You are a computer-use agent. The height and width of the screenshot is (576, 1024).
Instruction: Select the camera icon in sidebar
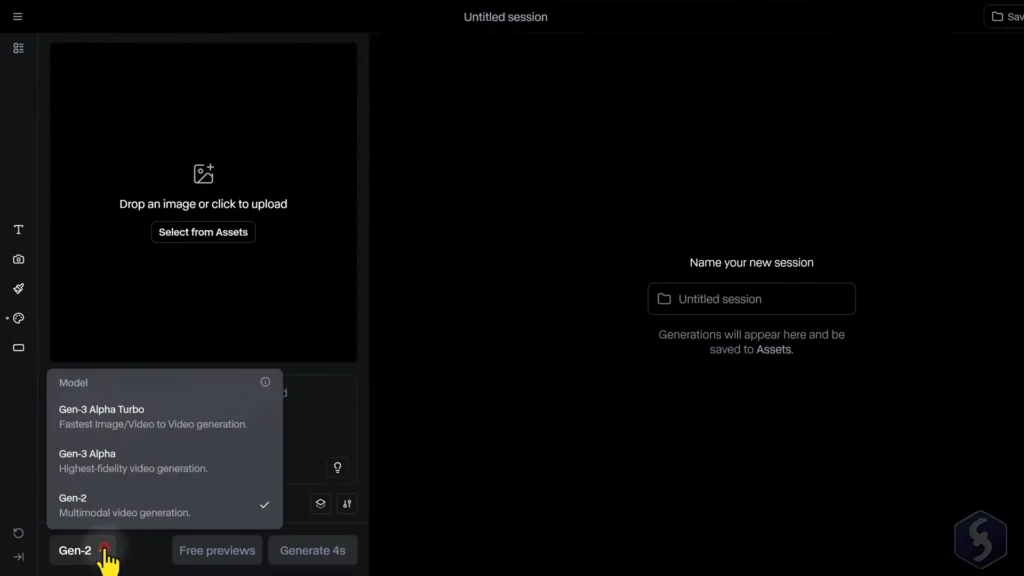click(18, 259)
